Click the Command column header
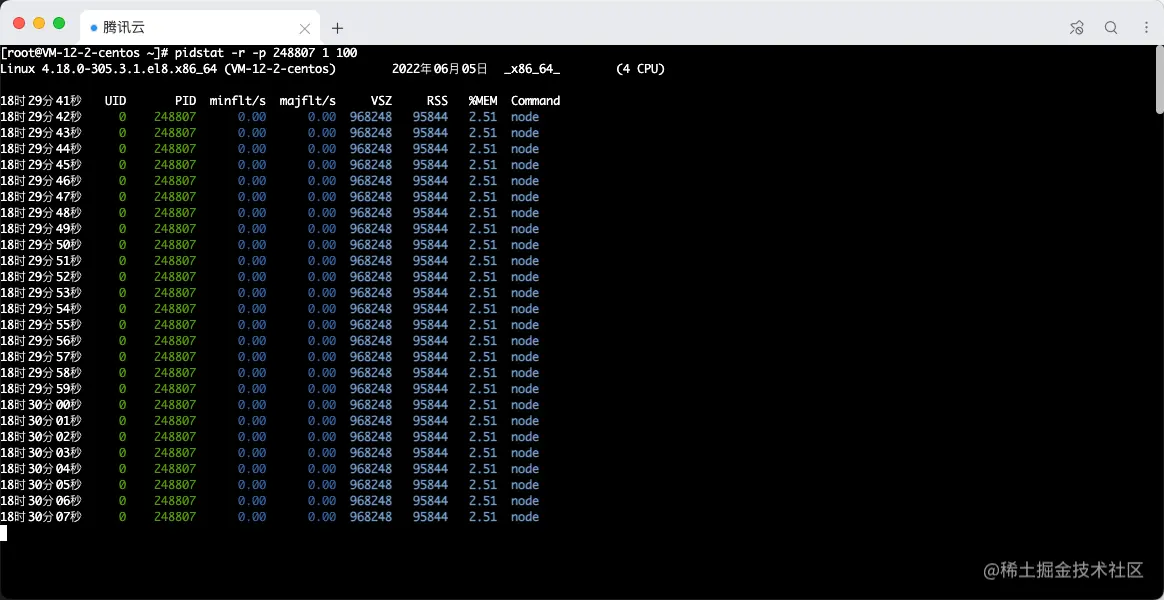Screen dimensions: 1164x600 (x=535, y=100)
